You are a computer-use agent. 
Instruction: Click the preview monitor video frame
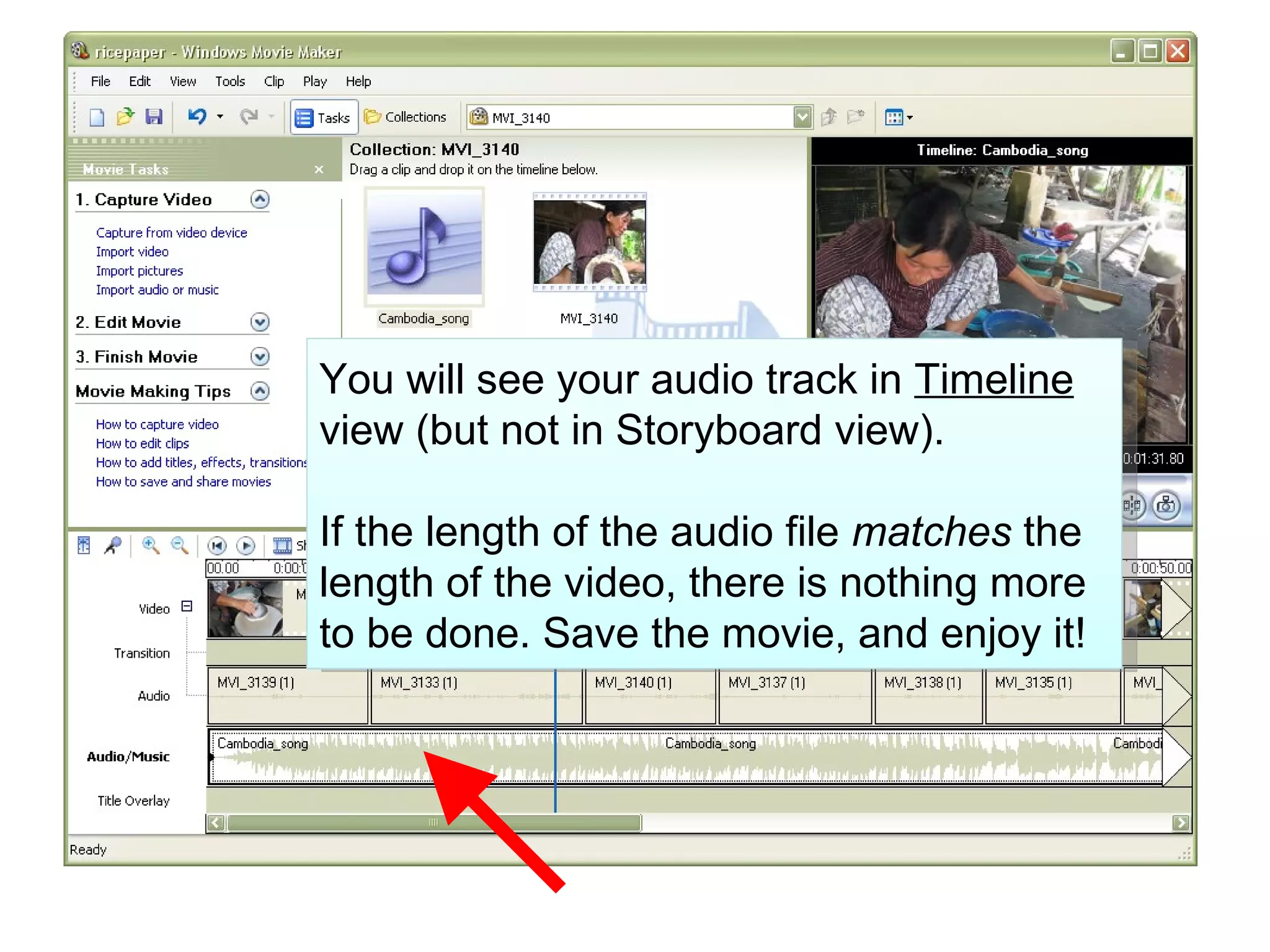1001,251
